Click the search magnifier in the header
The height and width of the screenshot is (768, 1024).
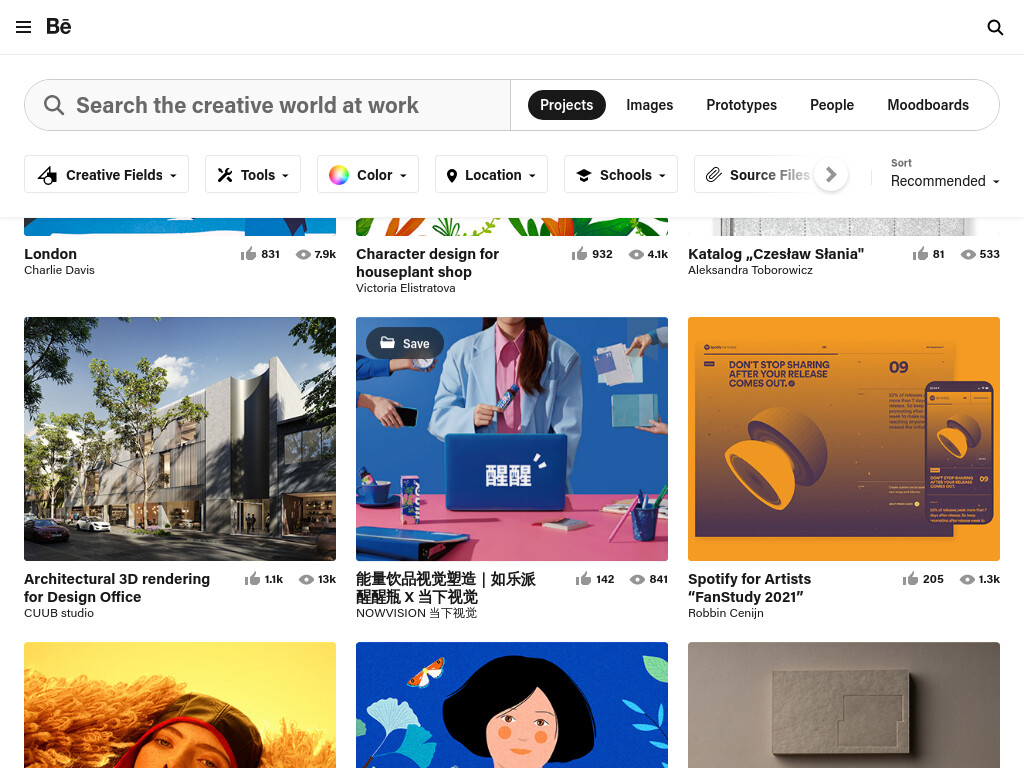995,27
